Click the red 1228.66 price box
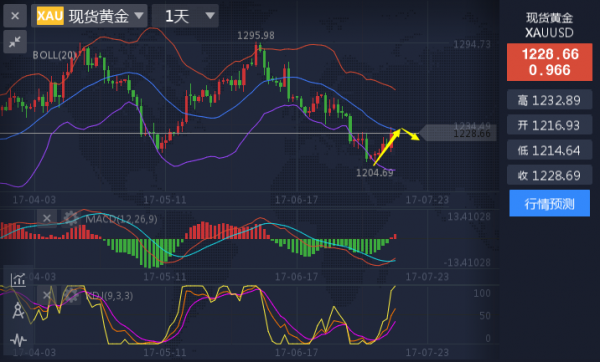The width and height of the screenshot is (601, 363). click(x=549, y=62)
